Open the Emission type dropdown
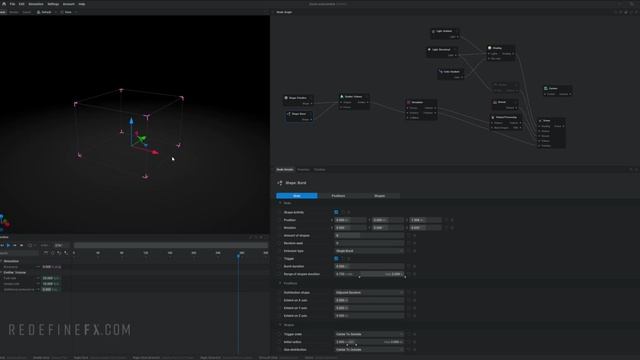The image size is (640, 360). (369, 251)
